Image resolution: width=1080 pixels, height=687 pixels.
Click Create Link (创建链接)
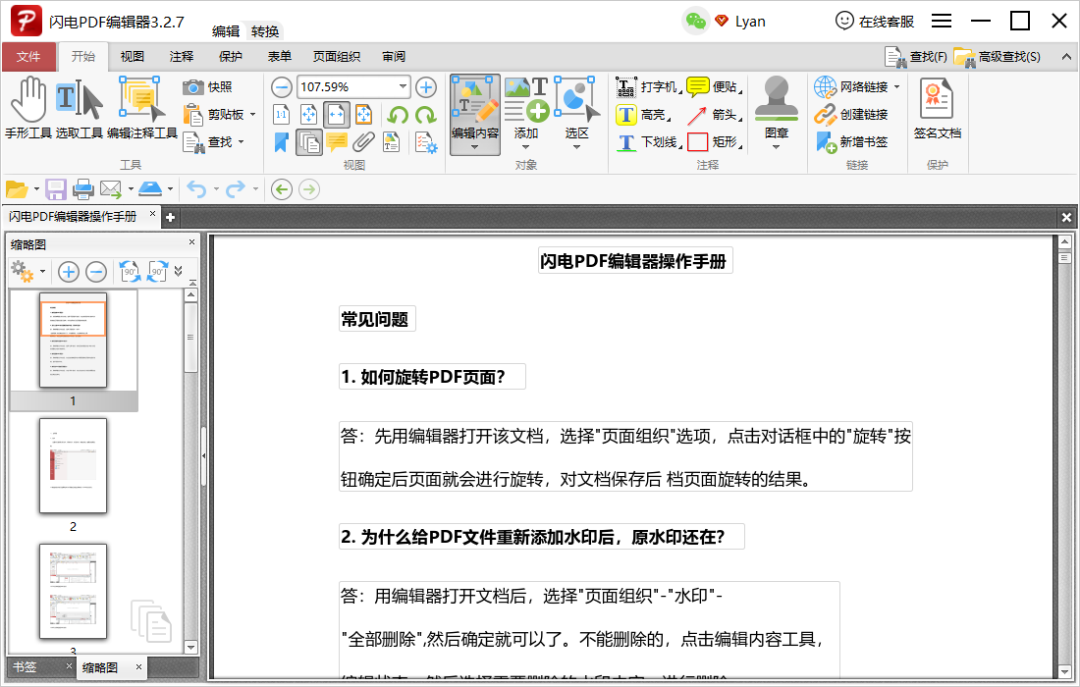click(851, 114)
